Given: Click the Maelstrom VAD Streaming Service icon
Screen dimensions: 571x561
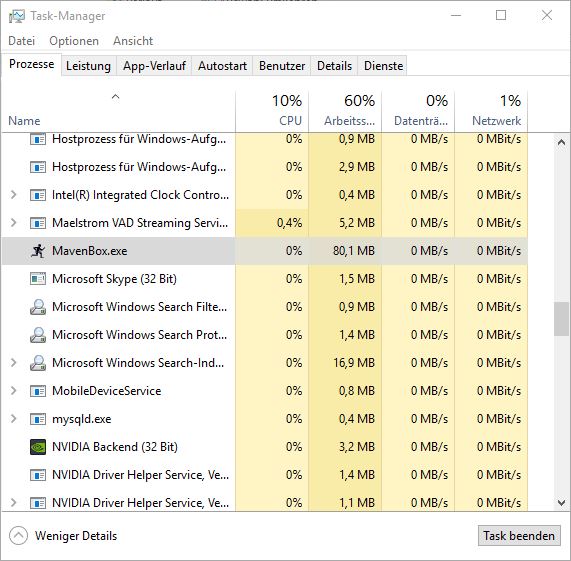Looking at the screenshot, I should (x=38, y=223).
